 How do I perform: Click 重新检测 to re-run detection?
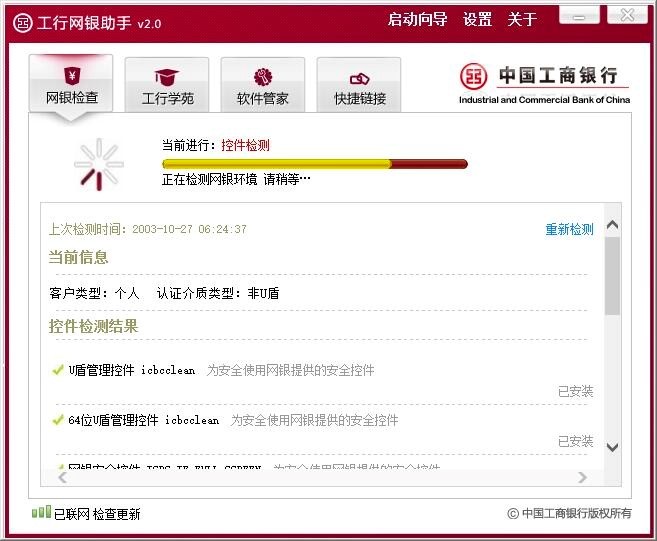point(569,229)
